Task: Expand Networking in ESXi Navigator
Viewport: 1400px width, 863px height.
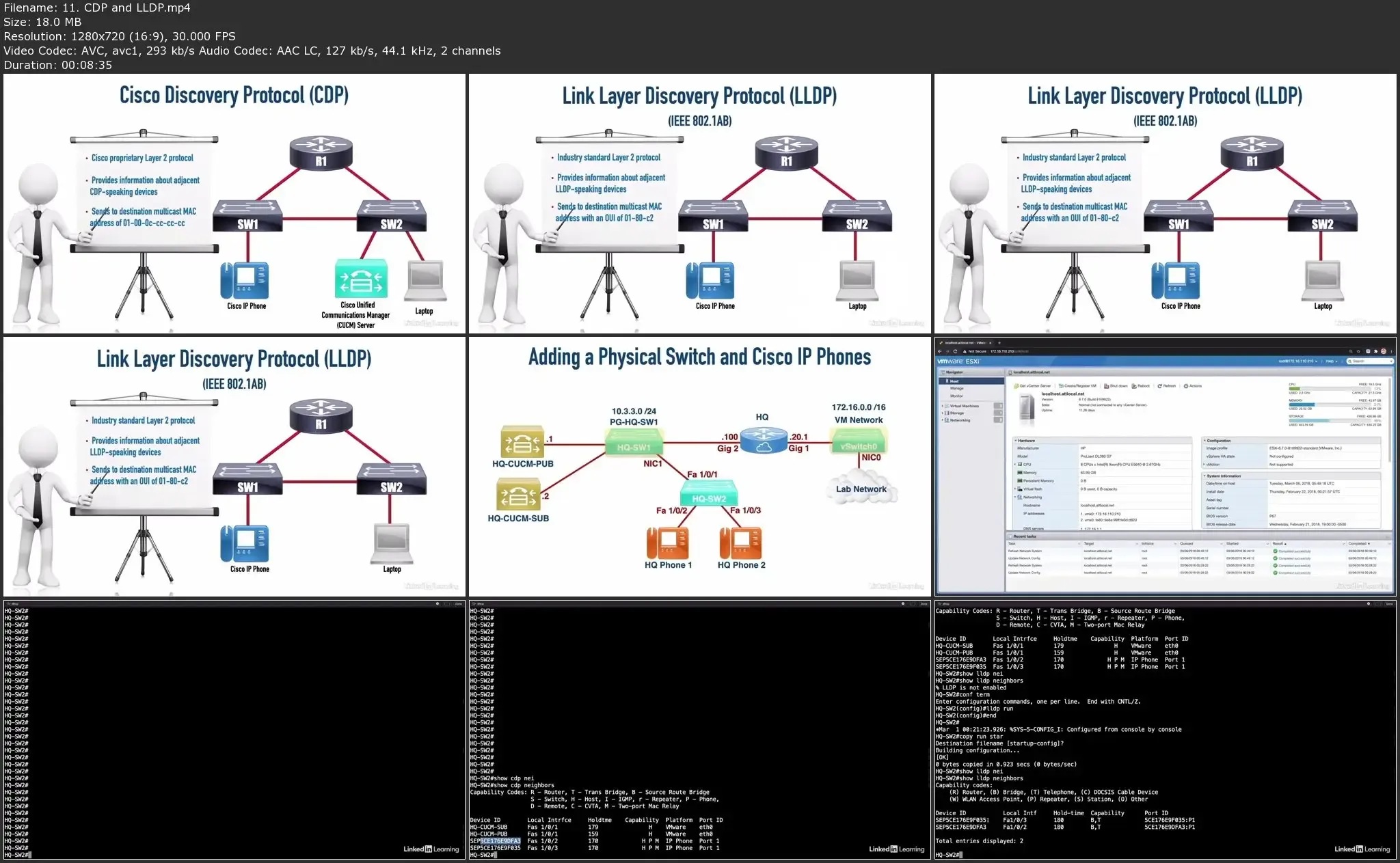Action: (943, 420)
